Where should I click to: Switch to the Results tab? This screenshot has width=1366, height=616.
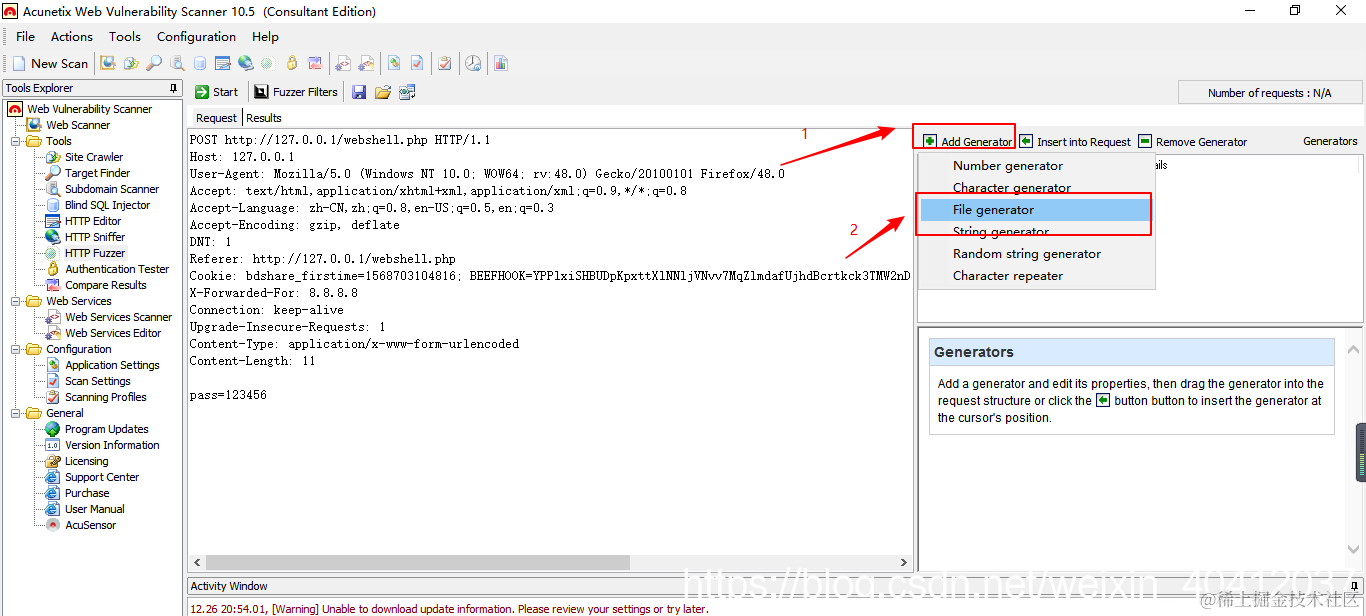264,118
